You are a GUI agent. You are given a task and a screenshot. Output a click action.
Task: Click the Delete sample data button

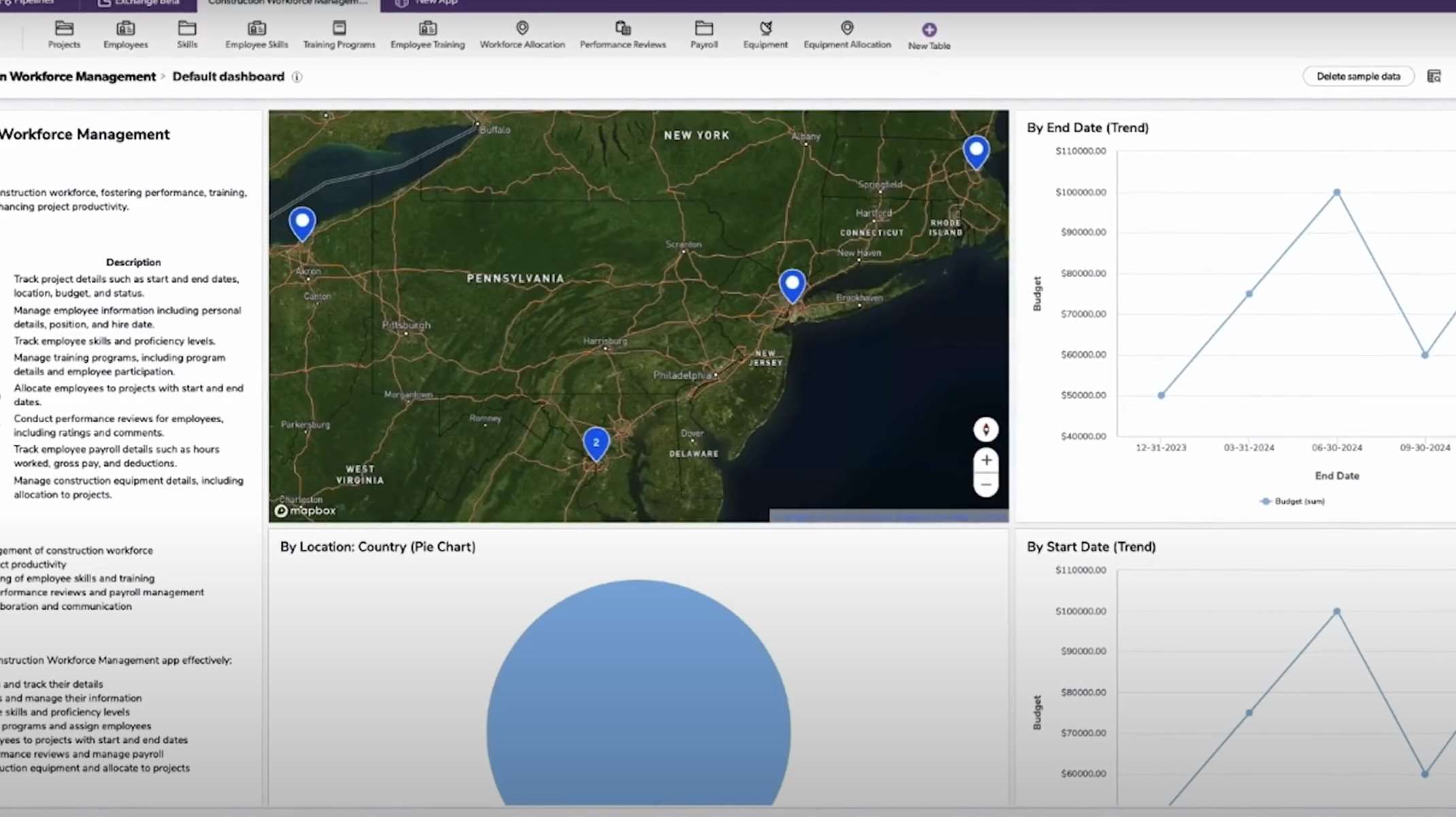(1358, 76)
